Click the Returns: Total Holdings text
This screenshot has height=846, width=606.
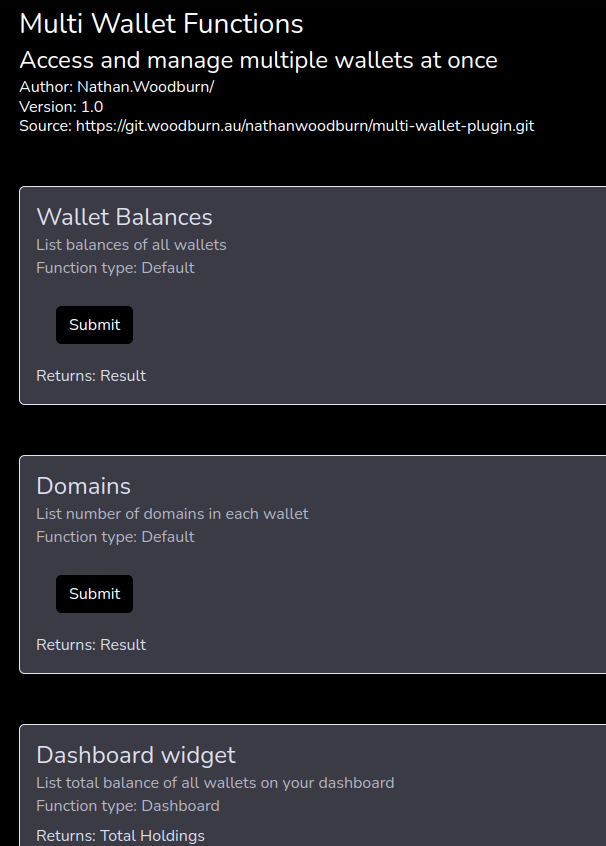click(x=120, y=836)
